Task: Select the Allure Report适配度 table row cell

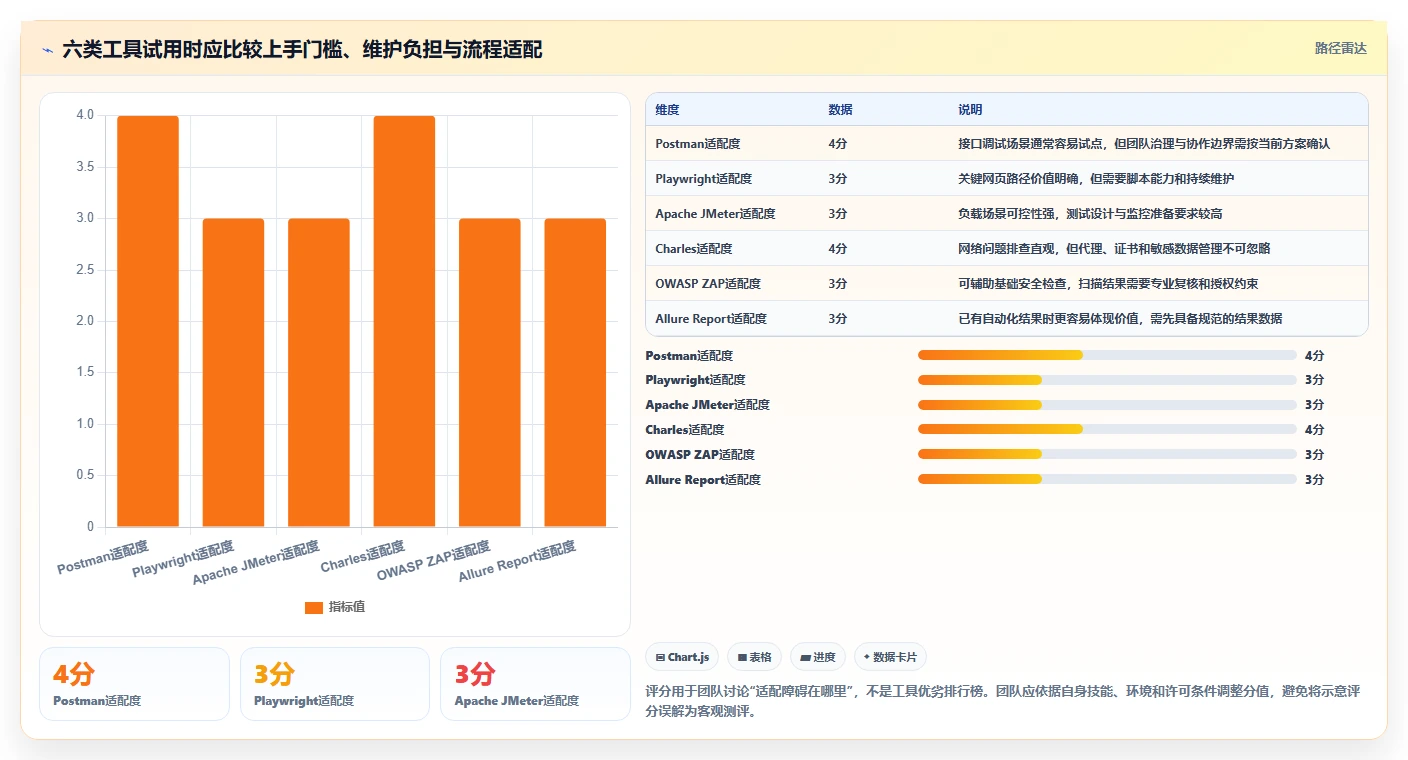Action: pyautogui.click(x=711, y=319)
